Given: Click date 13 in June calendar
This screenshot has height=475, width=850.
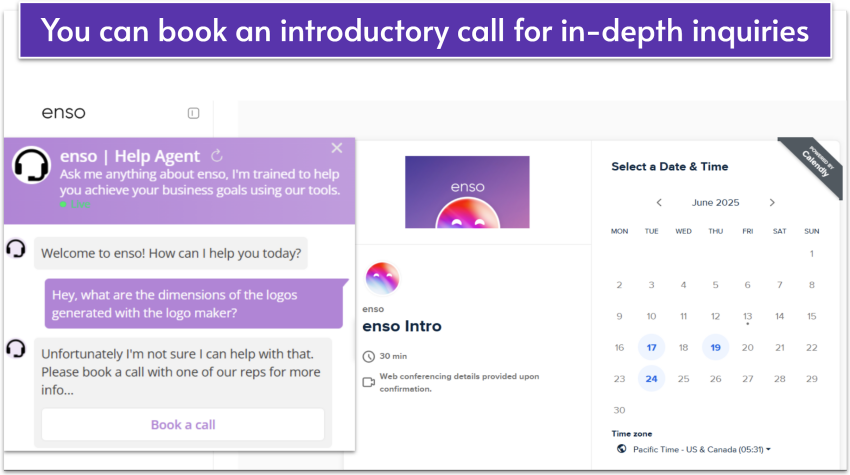Looking at the screenshot, I should click(748, 316).
